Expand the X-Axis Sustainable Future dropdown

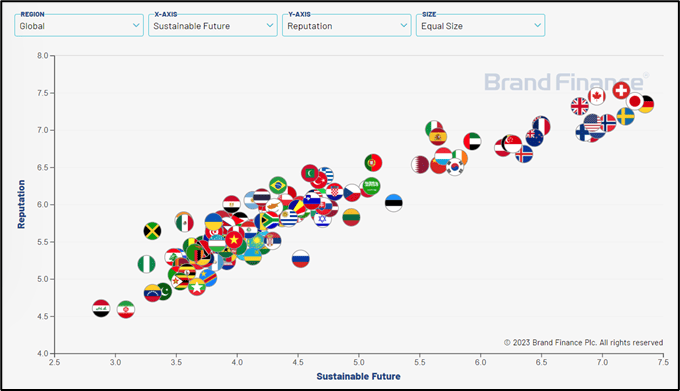(x=212, y=25)
